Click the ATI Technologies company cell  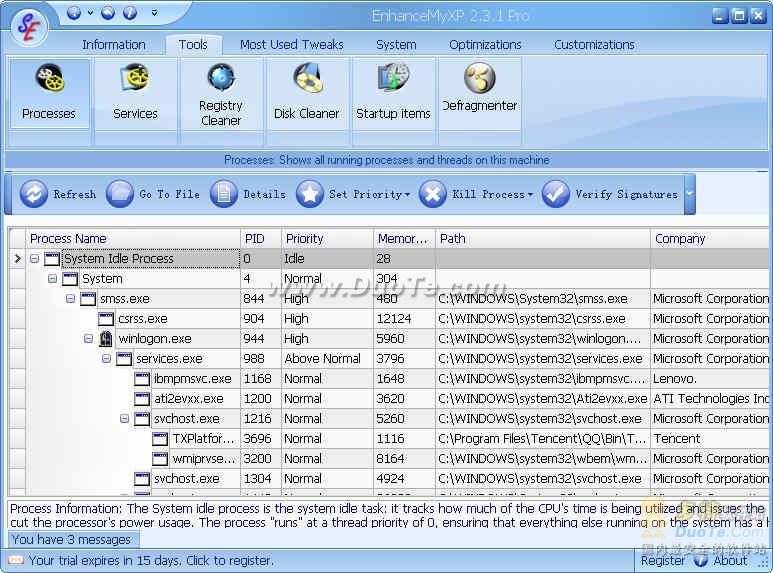(711, 398)
